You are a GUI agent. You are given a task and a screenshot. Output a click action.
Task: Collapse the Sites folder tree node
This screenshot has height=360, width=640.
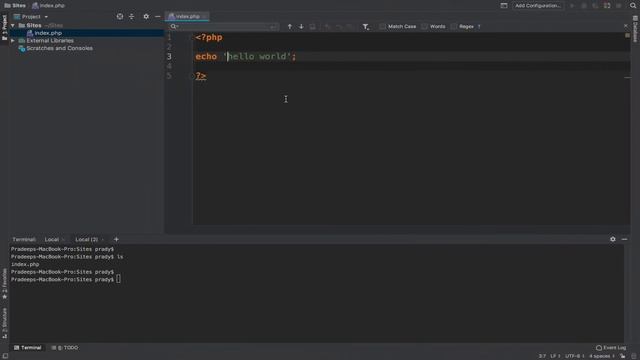[13, 25]
